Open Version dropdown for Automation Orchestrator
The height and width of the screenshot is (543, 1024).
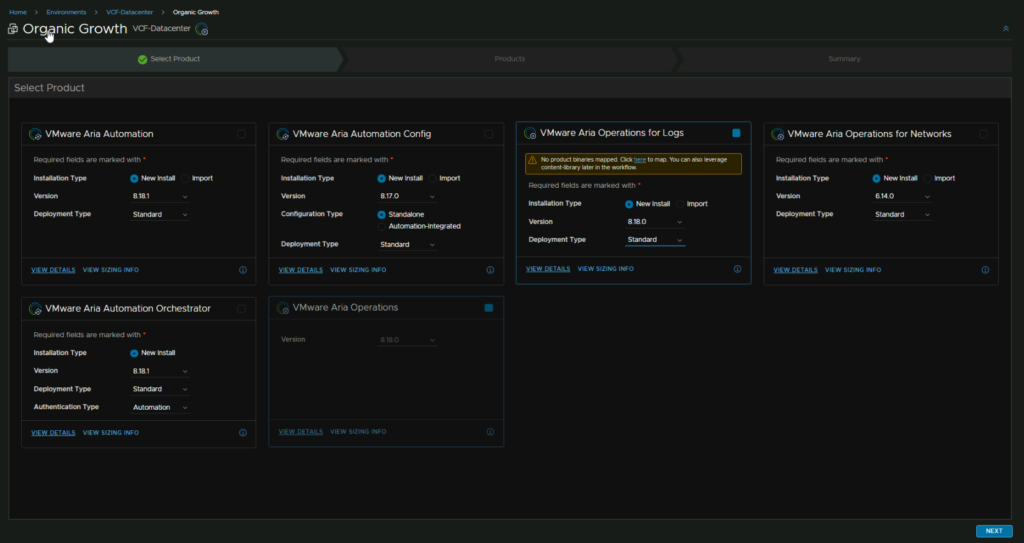[x=160, y=370]
